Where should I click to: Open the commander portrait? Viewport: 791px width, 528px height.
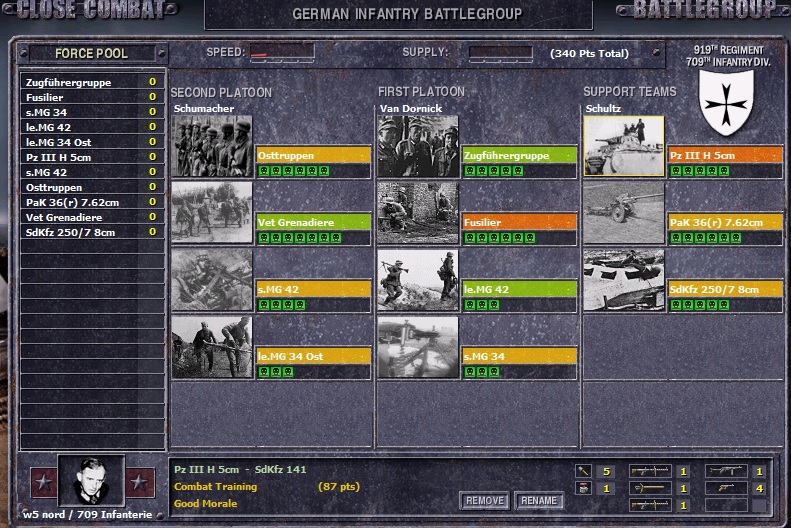(91, 481)
